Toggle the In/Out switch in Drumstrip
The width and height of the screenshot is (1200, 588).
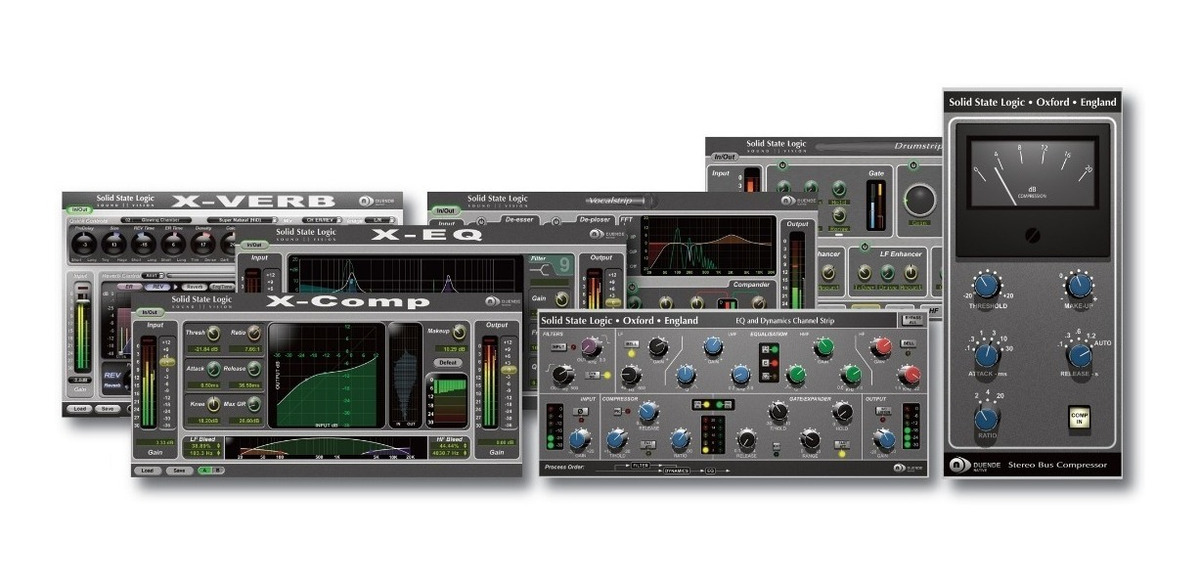click(x=724, y=157)
